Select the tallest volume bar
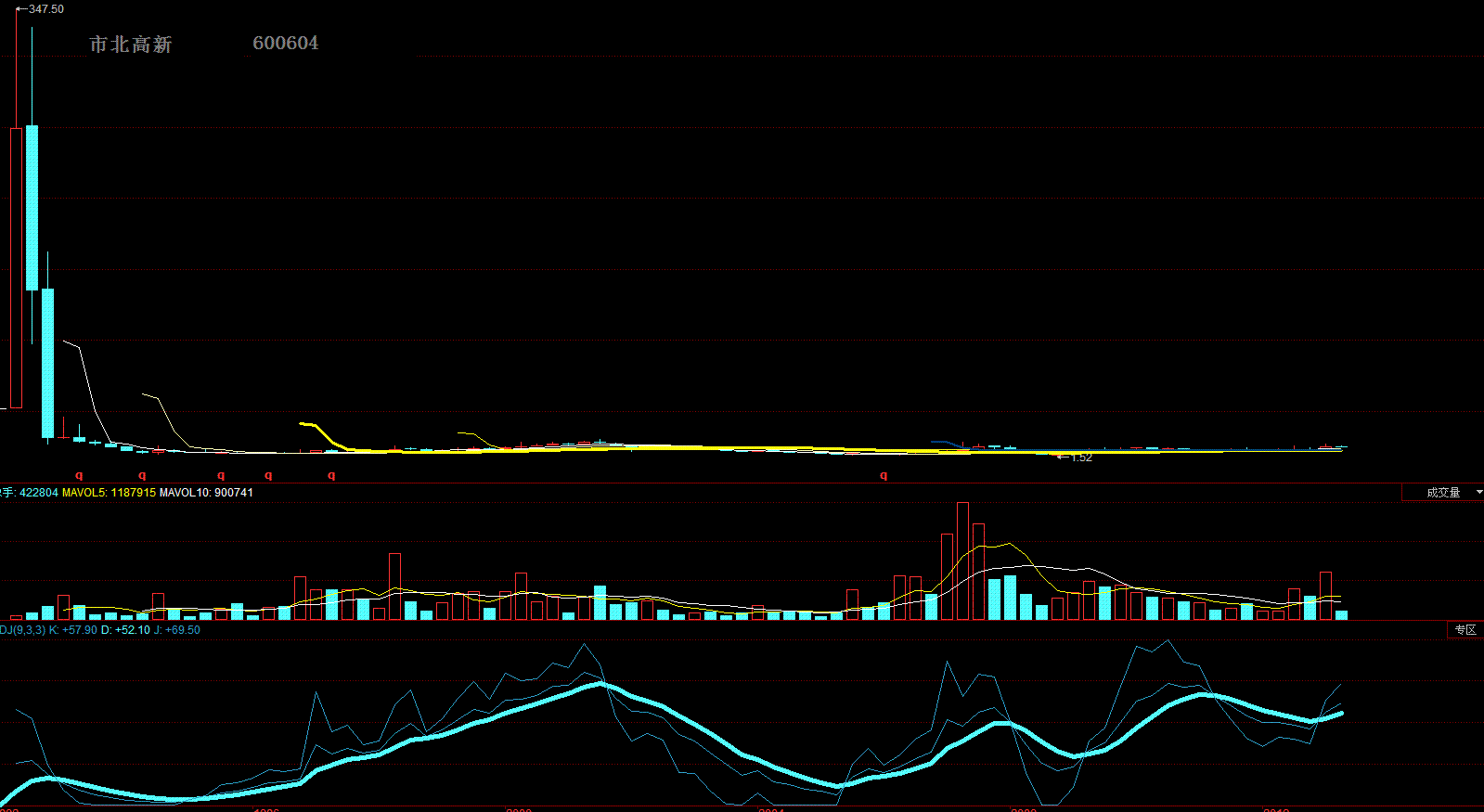Image resolution: width=1484 pixels, height=812 pixels. 962,561
